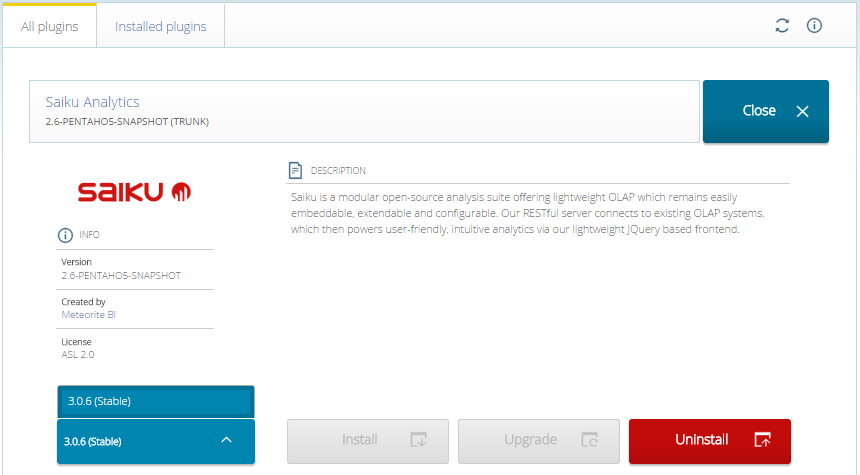This screenshot has width=860, height=475.
Task: Click the ASL 2.0 license text
Action: (77, 355)
